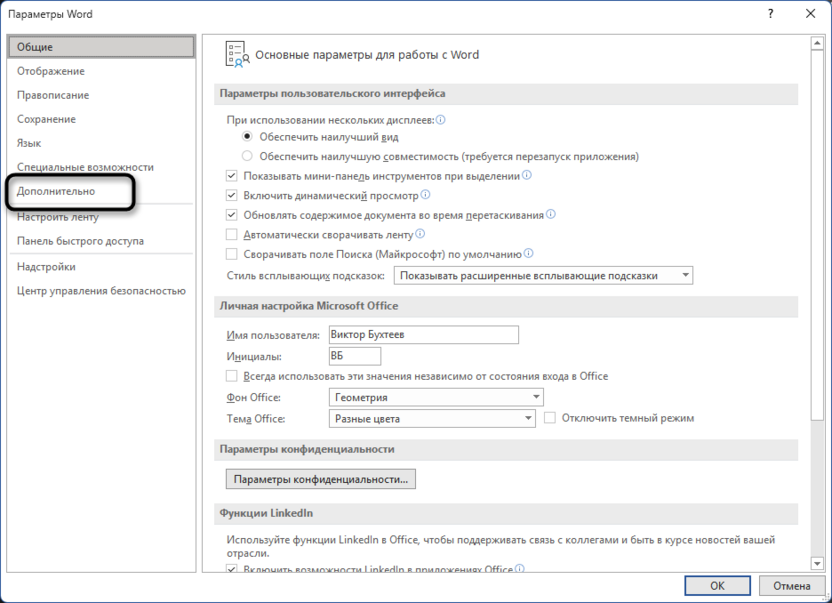Click the 'Имя пользователя' input field
Viewport: 832px width, 603px height.
tap(423, 334)
